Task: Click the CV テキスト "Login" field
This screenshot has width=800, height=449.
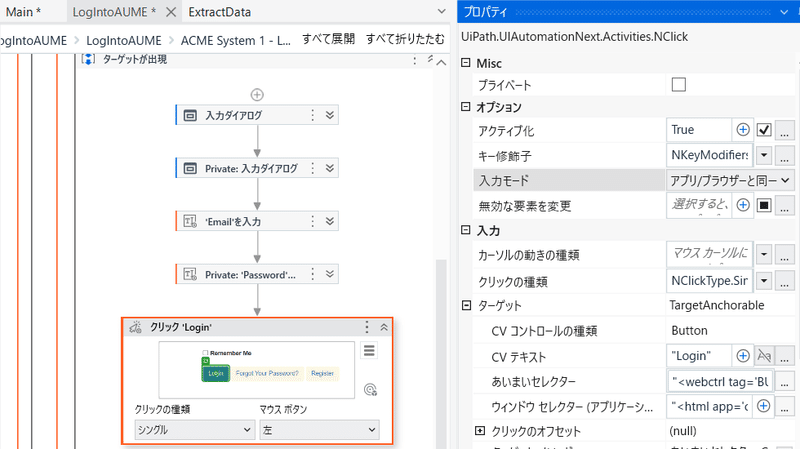Action: click(698, 356)
